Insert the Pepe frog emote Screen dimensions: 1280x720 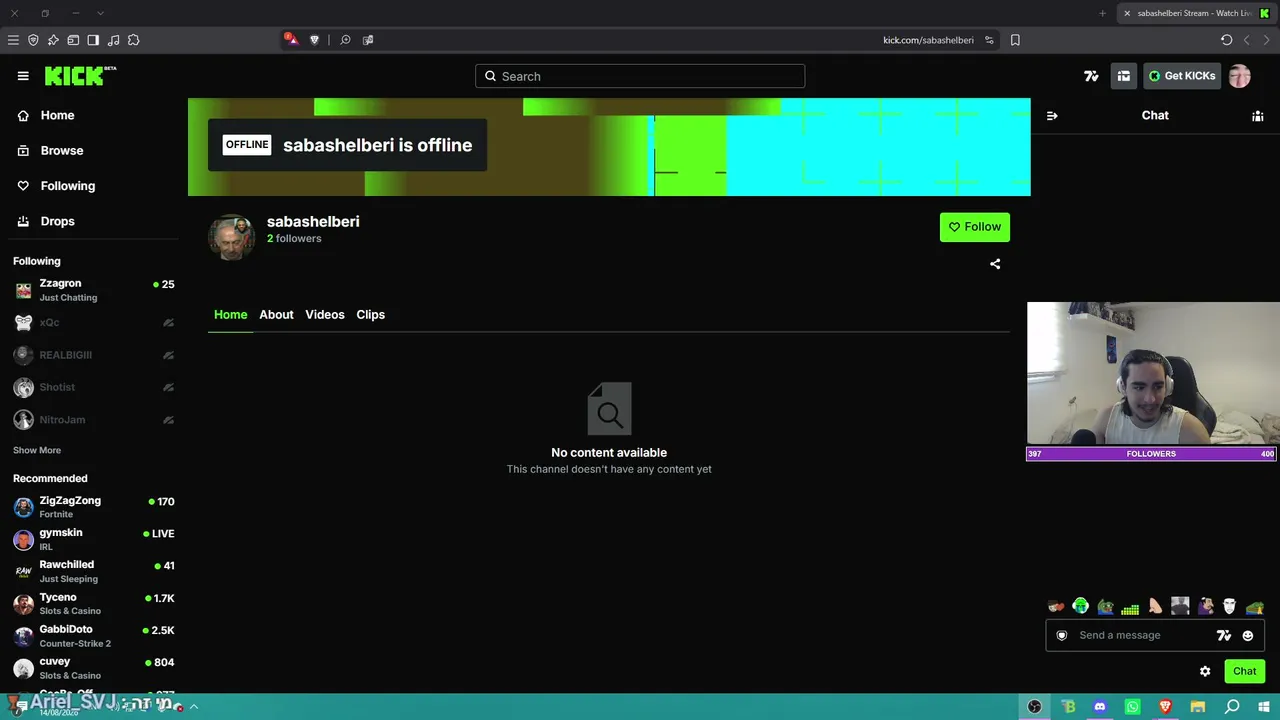[x=1105, y=606]
